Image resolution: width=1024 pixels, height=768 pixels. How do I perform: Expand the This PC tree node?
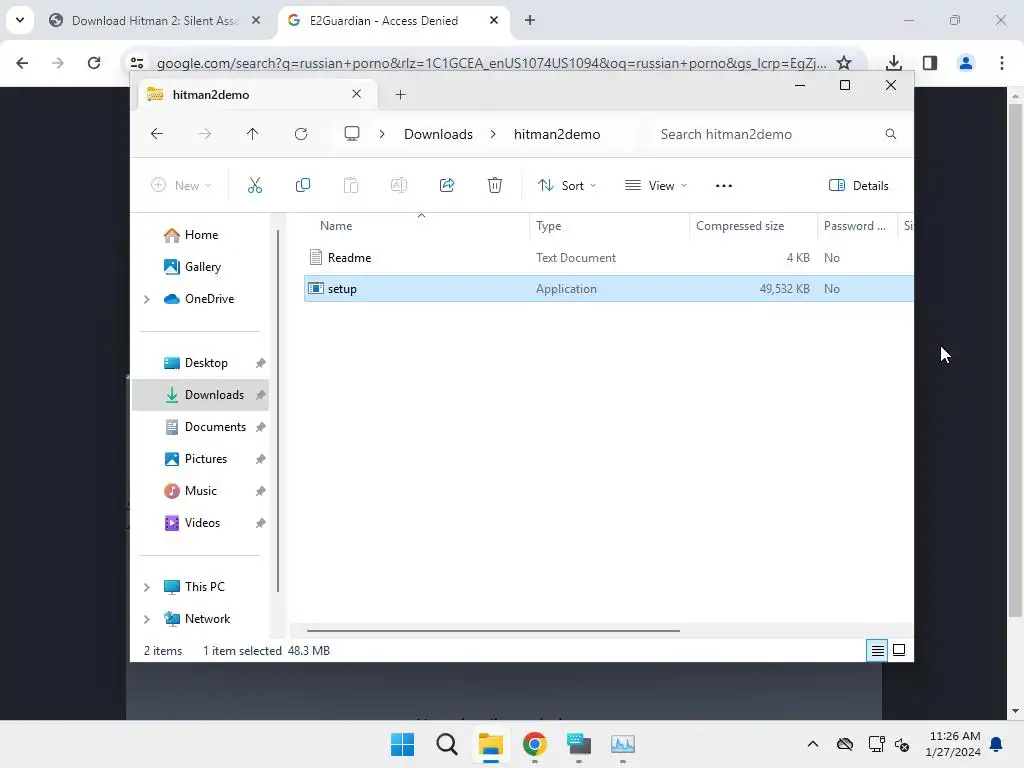[x=146, y=587]
